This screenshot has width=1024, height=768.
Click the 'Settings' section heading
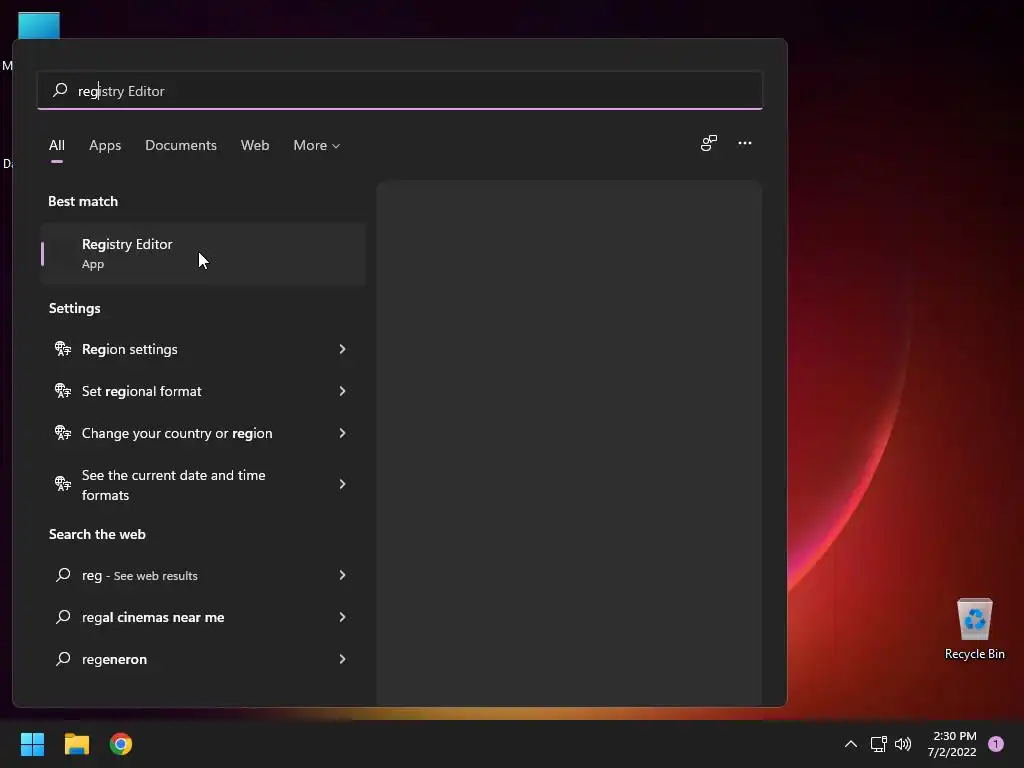coord(74,308)
